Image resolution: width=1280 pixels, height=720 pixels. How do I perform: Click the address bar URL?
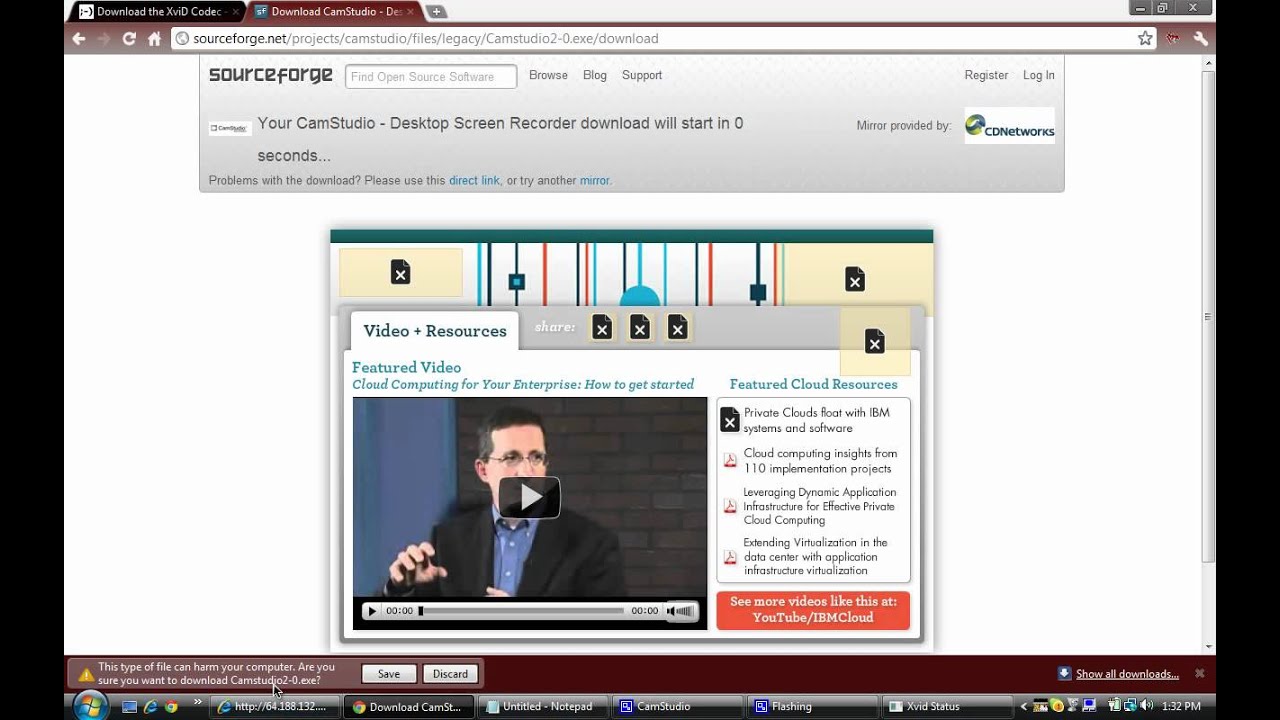[x=425, y=39]
